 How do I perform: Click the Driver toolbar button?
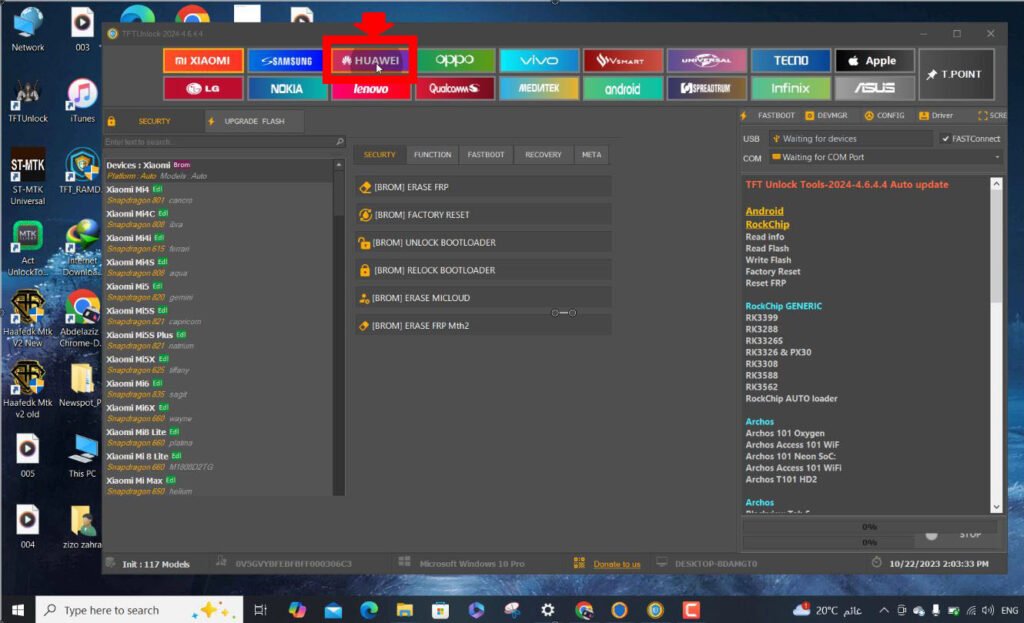coord(936,116)
